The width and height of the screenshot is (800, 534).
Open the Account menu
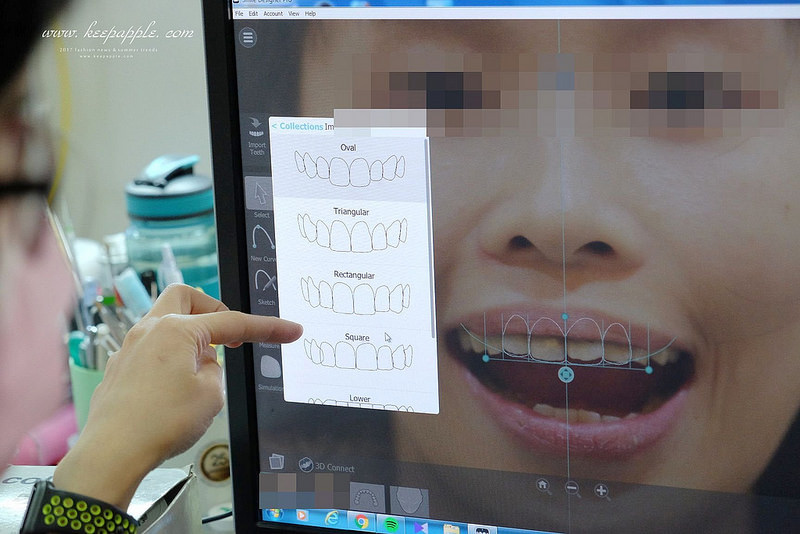click(273, 14)
